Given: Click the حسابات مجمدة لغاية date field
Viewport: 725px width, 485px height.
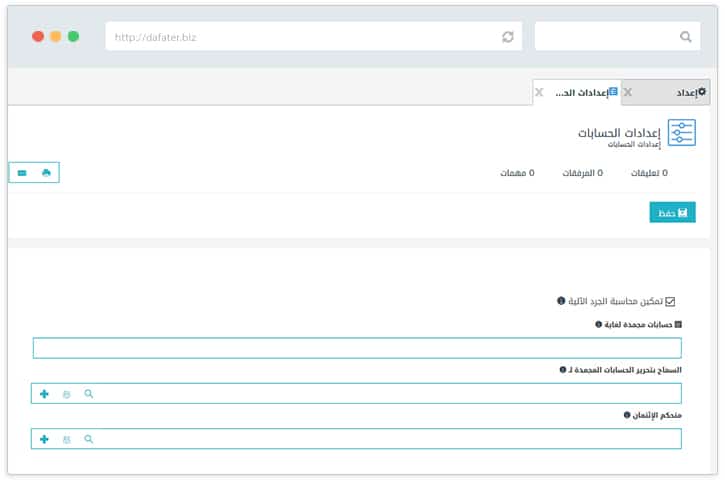Looking at the screenshot, I should [357, 348].
